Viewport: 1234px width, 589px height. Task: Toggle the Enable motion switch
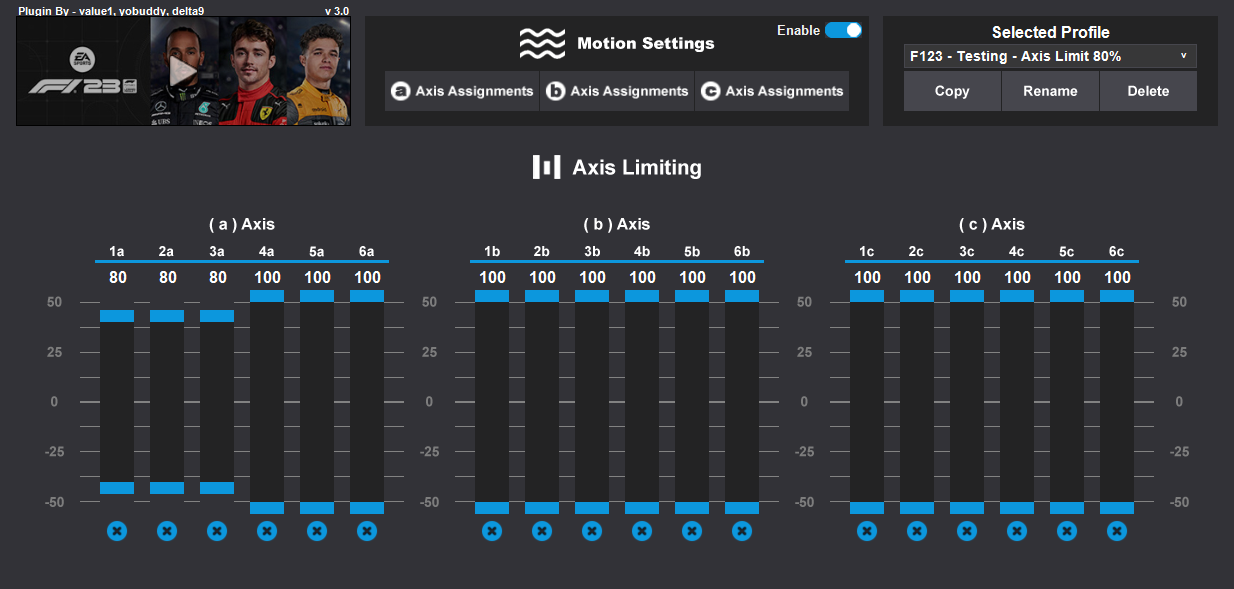(x=843, y=30)
